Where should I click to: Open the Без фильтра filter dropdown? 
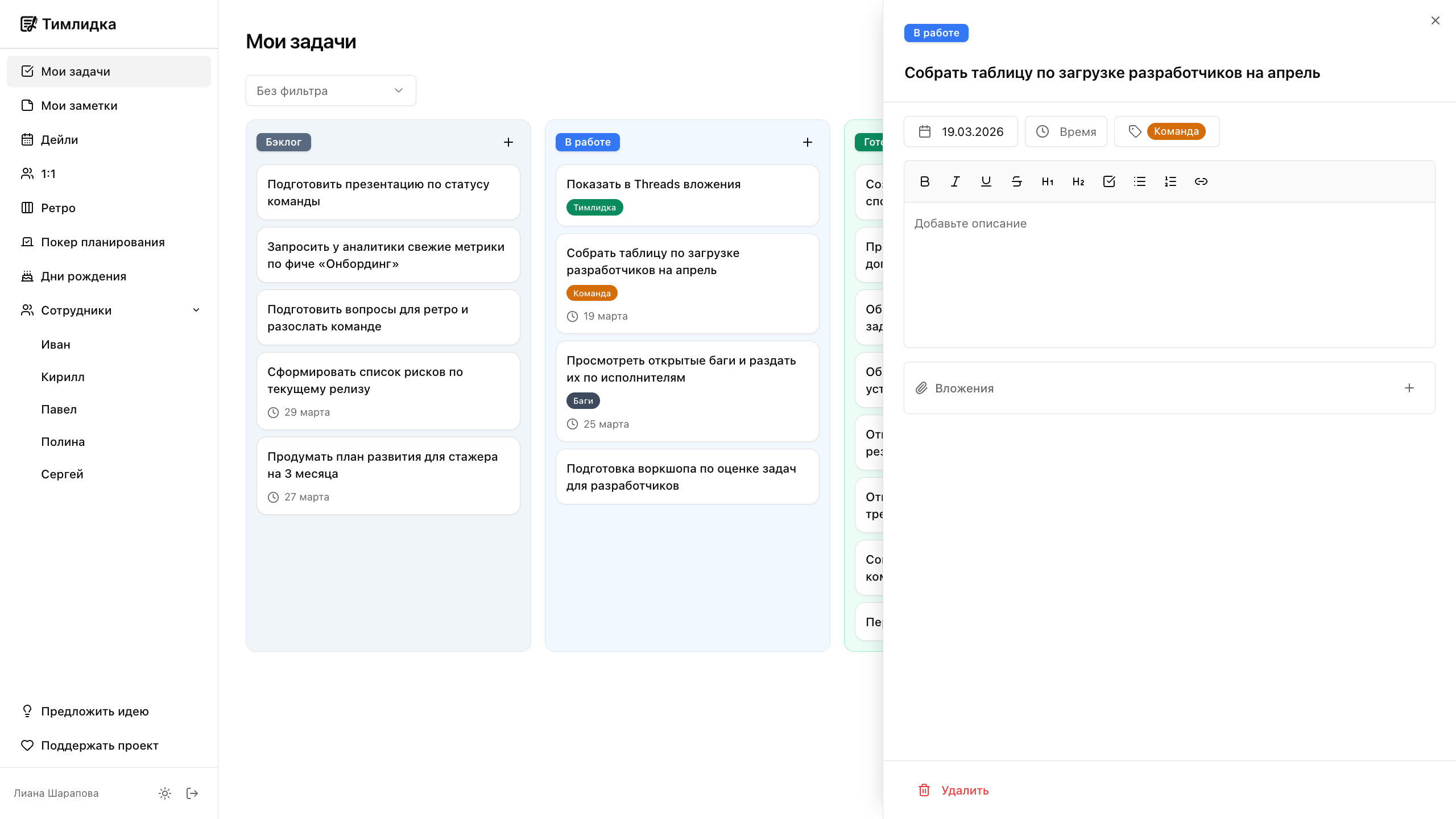(x=331, y=90)
